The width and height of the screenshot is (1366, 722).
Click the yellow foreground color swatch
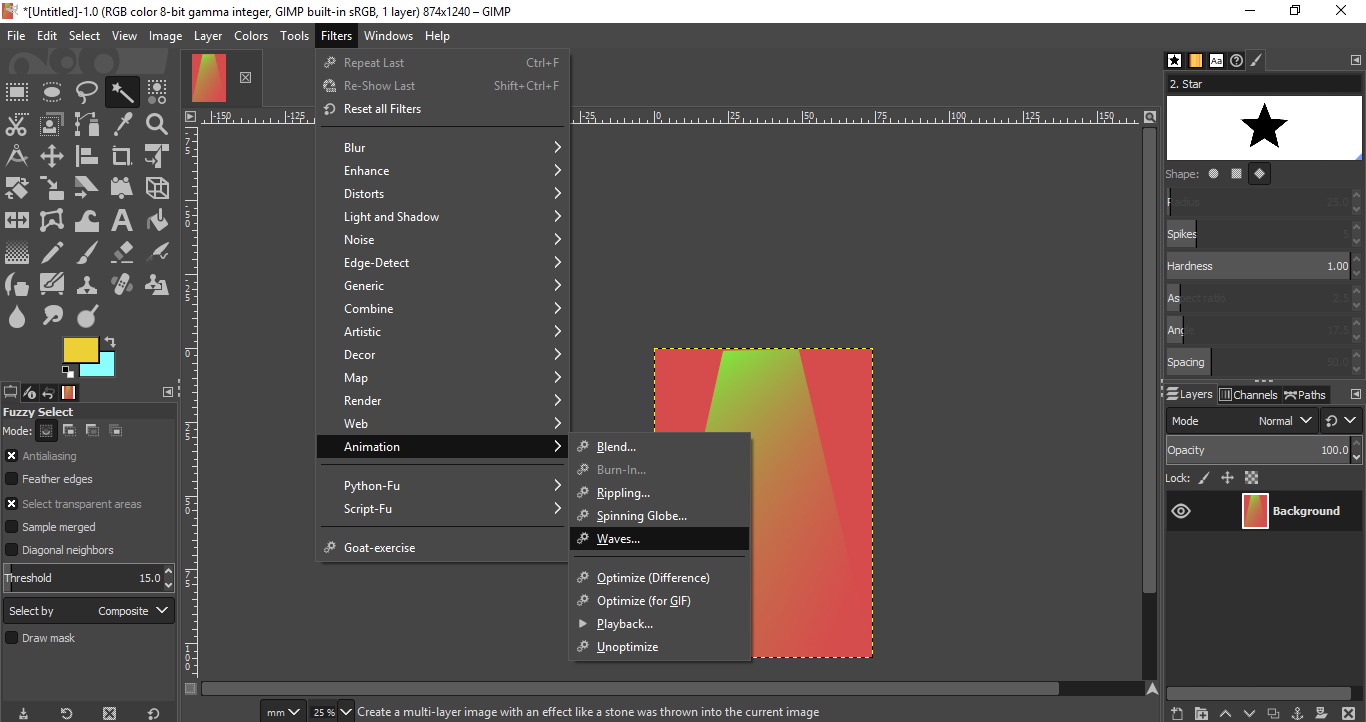click(80, 350)
